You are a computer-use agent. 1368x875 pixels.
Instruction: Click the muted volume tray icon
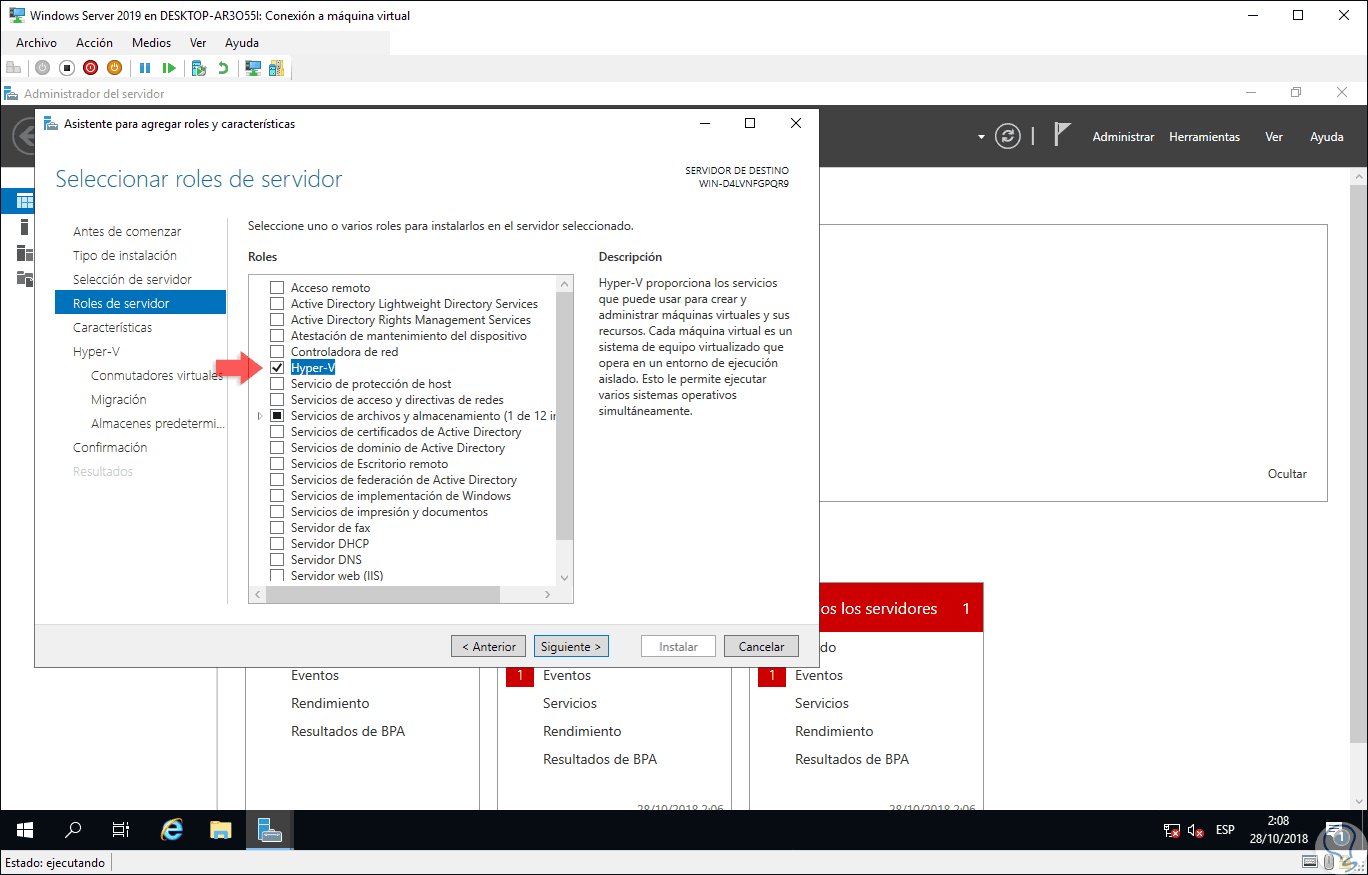(x=1196, y=830)
